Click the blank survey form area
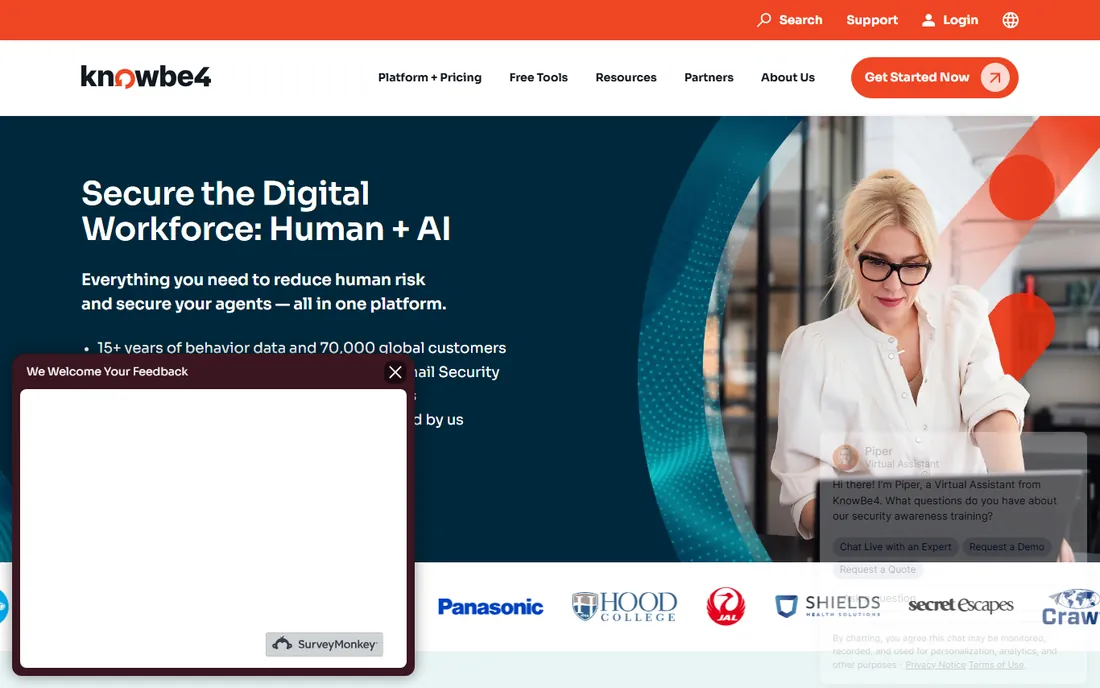Screen dimensions: 1100x688 213,527
